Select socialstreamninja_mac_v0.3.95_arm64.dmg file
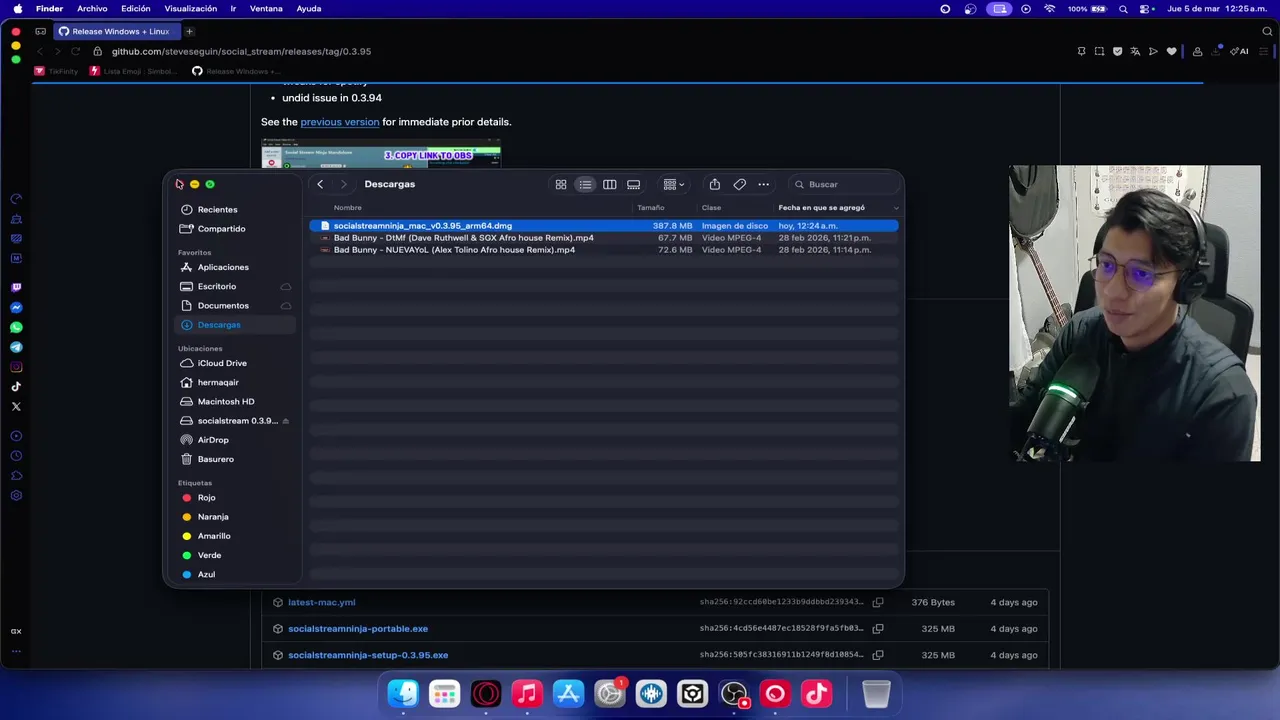Viewport: 1280px width, 720px height. tap(604, 226)
